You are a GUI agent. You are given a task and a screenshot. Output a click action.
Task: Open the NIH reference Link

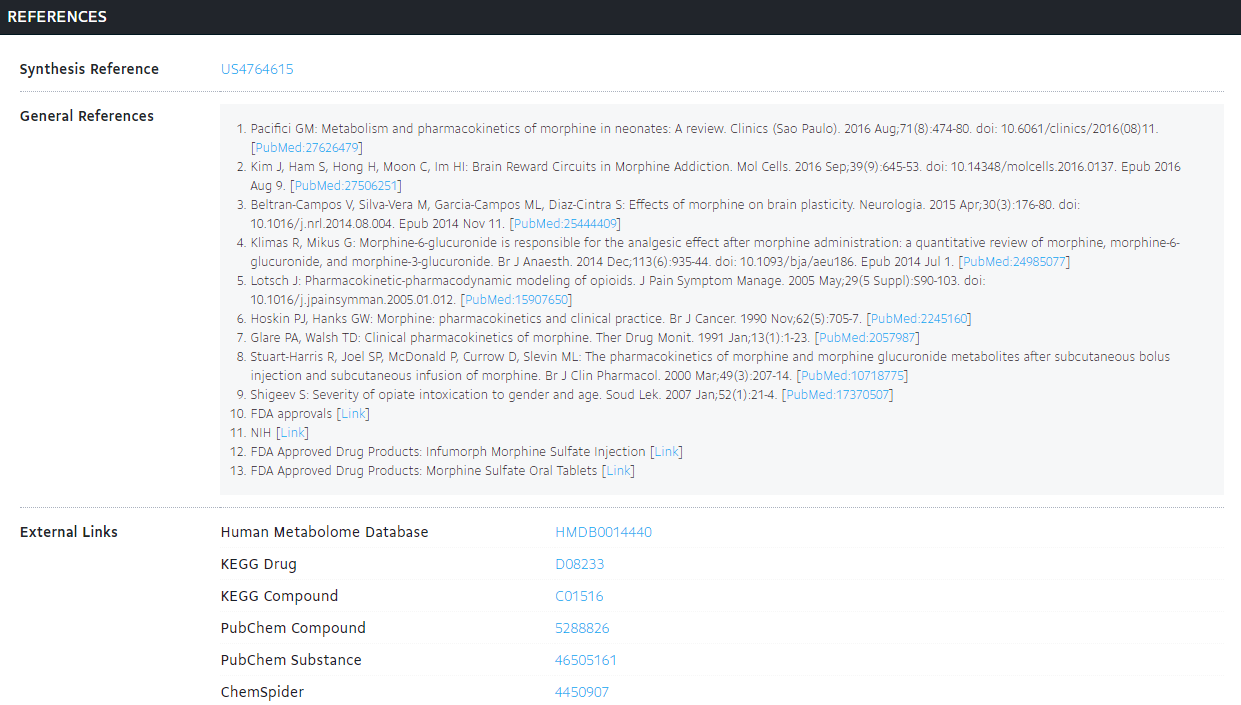click(292, 433)
